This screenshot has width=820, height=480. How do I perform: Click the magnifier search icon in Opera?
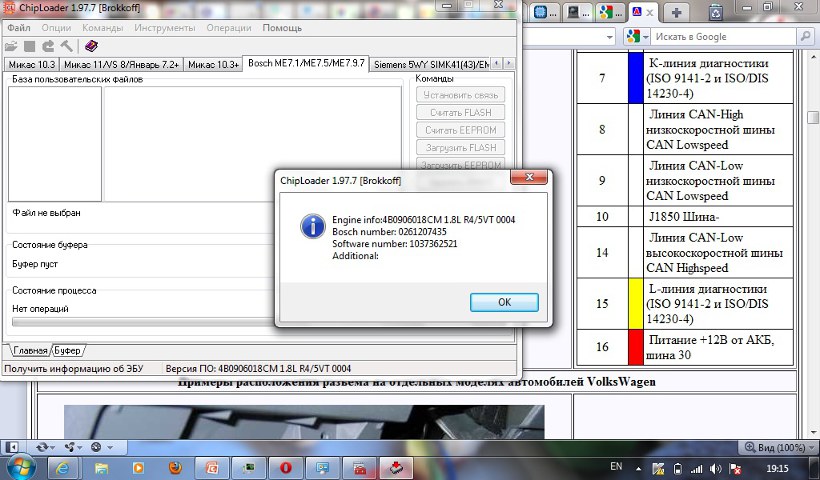pos(805,37)
